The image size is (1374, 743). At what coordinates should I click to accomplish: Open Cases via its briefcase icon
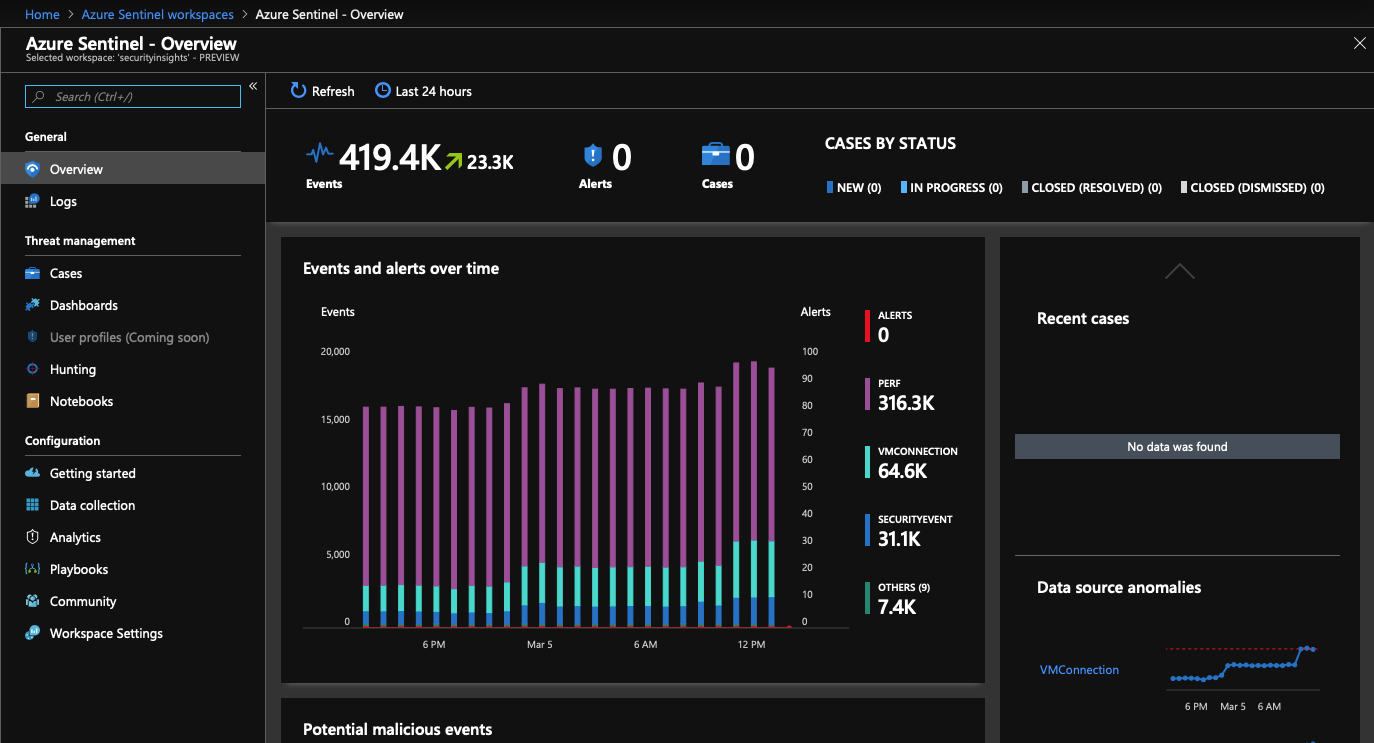pos(32,273)
